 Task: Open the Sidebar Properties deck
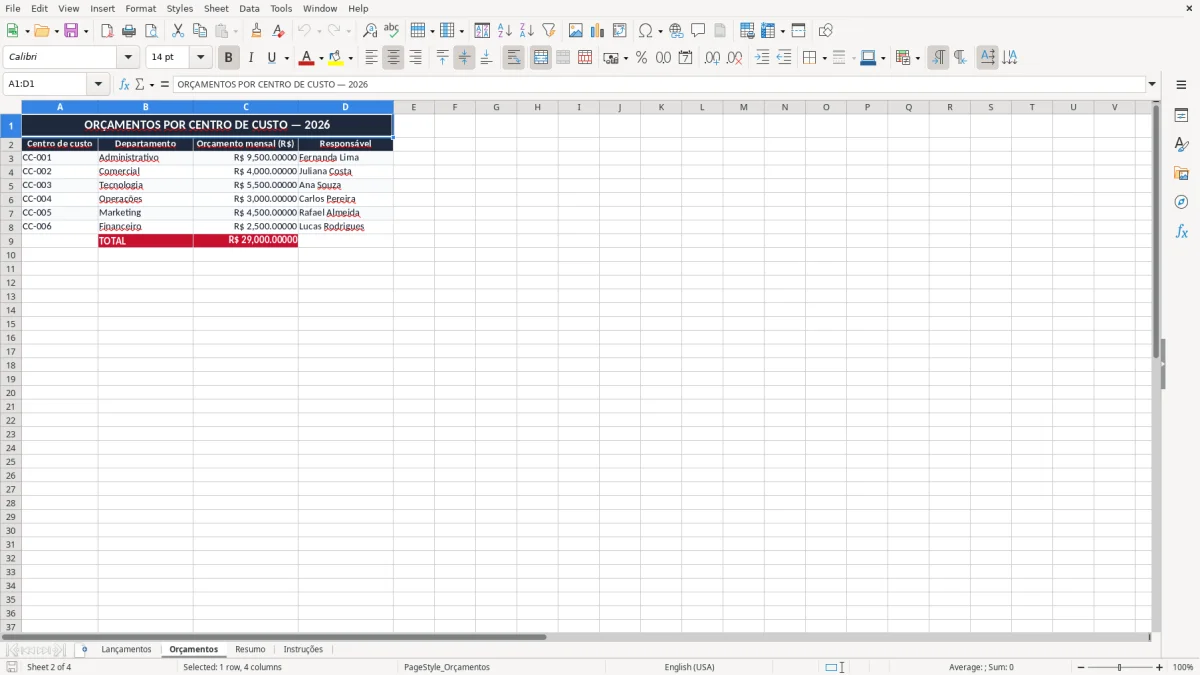pyautogui.click(x=1181, y=116)
